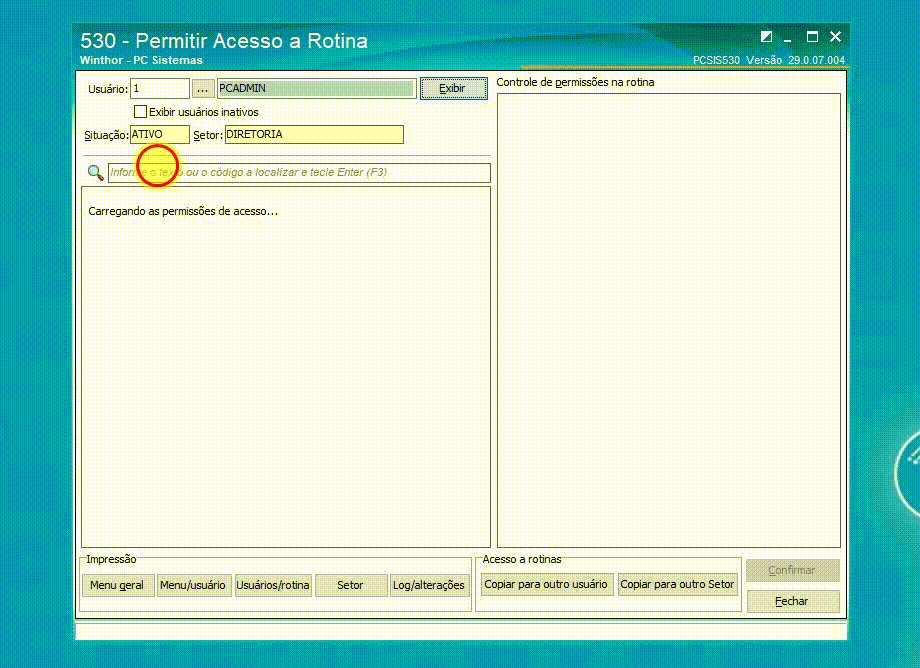Image resolution: width=920 pixels, height=668 pixels.
Task: Open the Log/alterações report
Action: (x=429, y=585)
